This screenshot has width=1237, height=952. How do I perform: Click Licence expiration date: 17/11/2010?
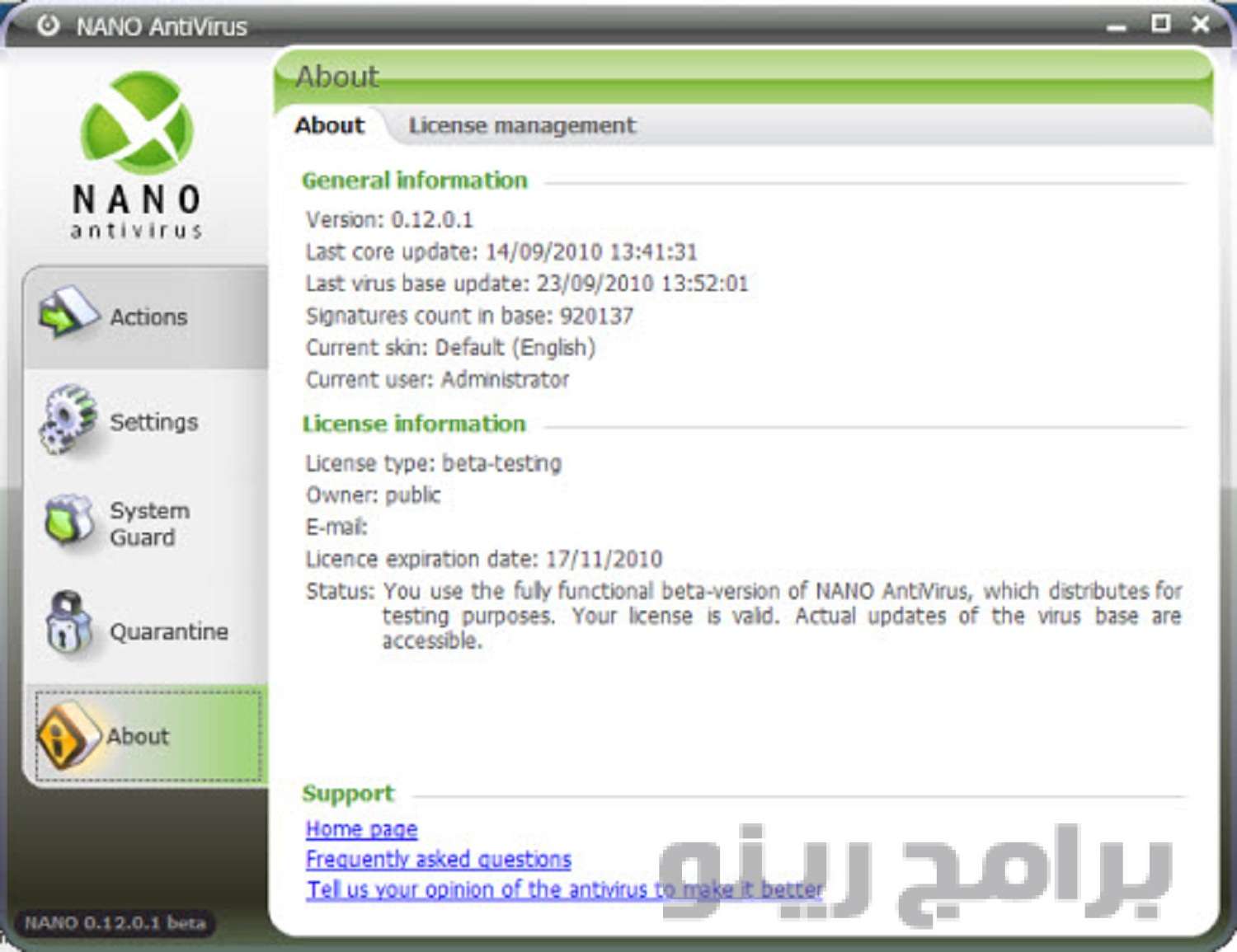click(484, 559)
